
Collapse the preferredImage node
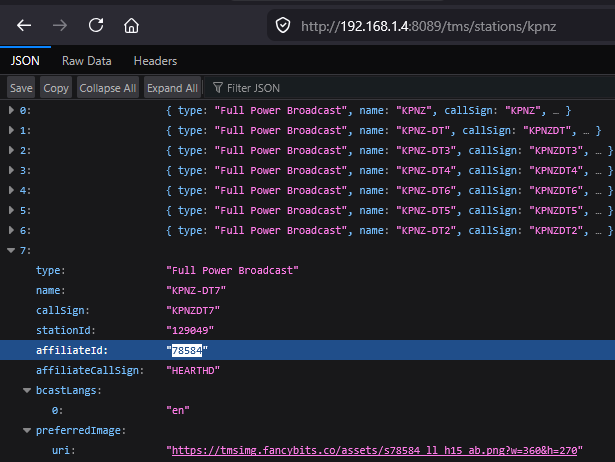tap(27, 430)
